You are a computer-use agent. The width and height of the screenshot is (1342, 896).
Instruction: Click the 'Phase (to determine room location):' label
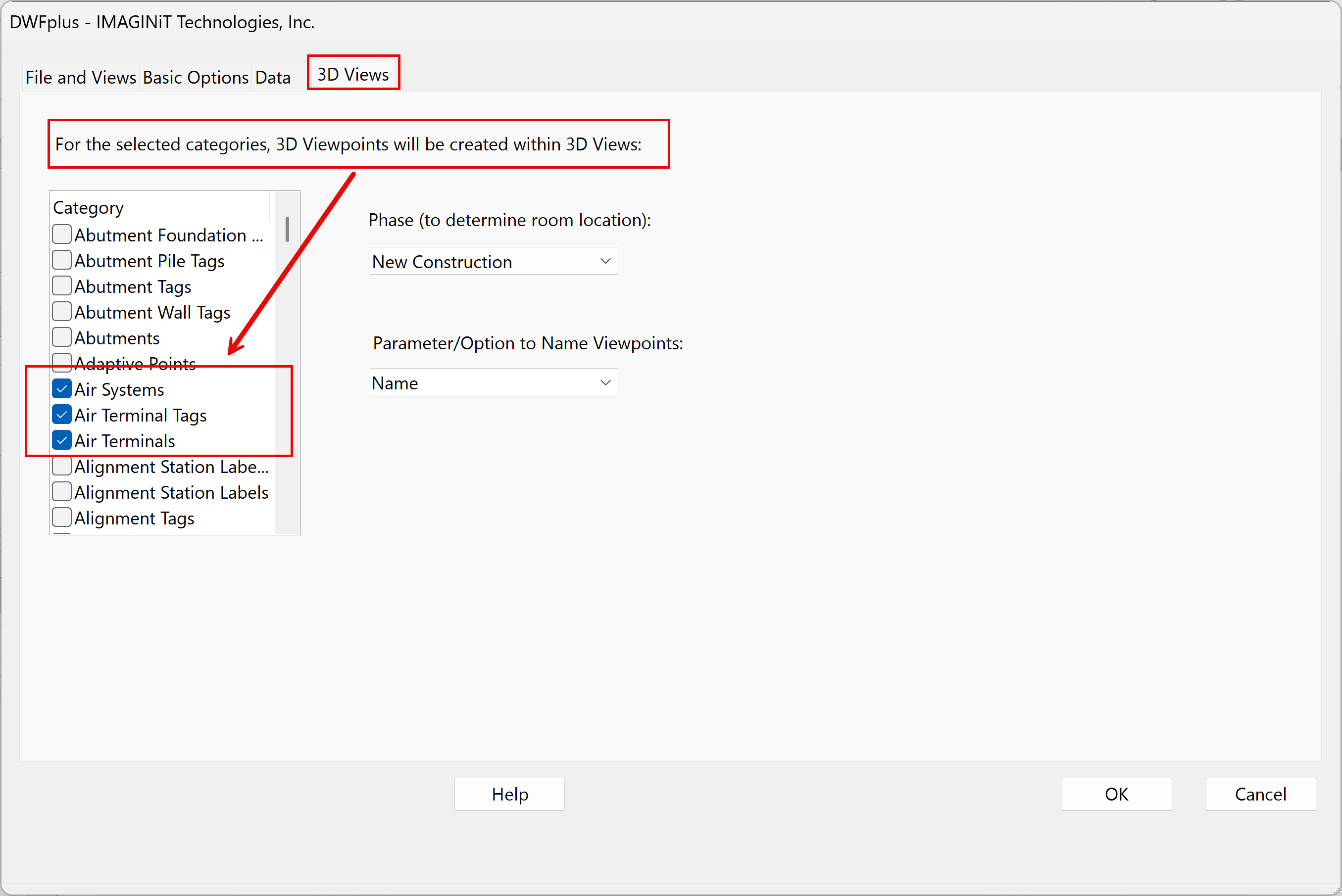tap(509, 220)
